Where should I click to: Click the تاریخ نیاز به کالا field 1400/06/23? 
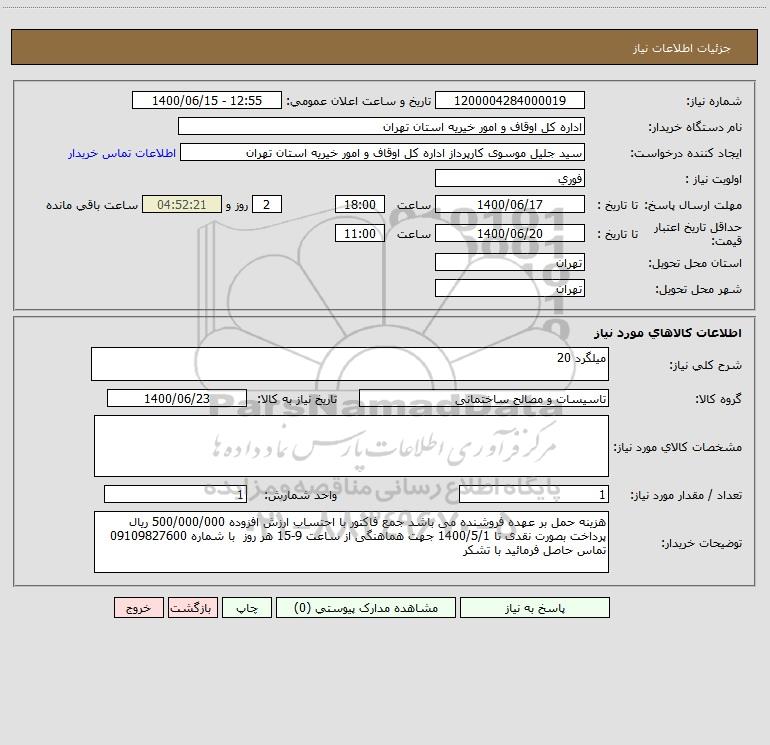tap(177, 398)
